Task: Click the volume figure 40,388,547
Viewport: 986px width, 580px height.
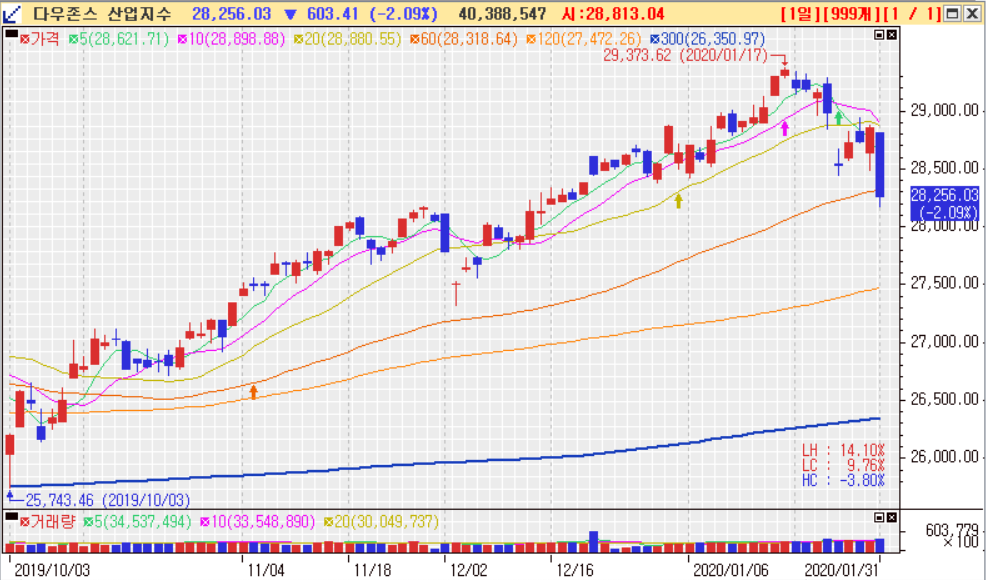Action: tap(502, 14)
